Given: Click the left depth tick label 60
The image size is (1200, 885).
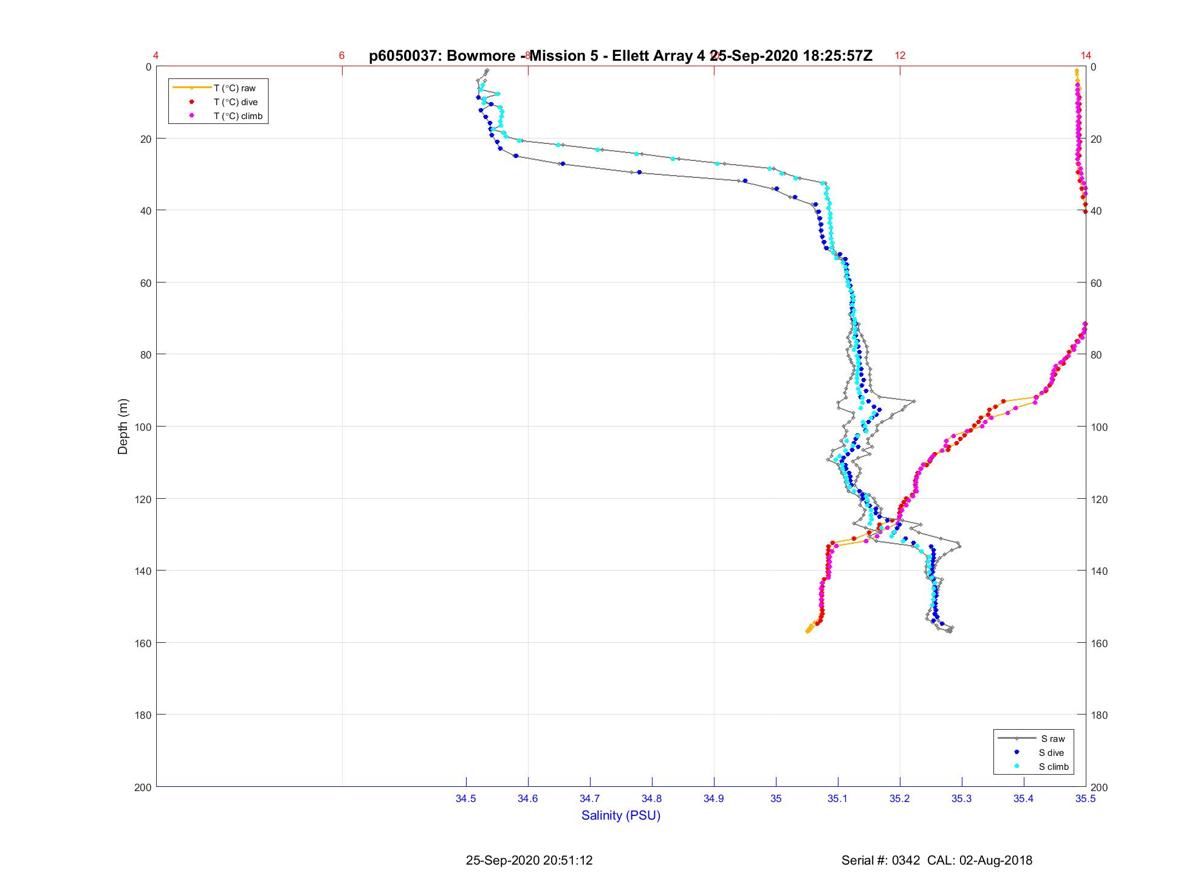Looking at the screenshot, I should point(145,283).
